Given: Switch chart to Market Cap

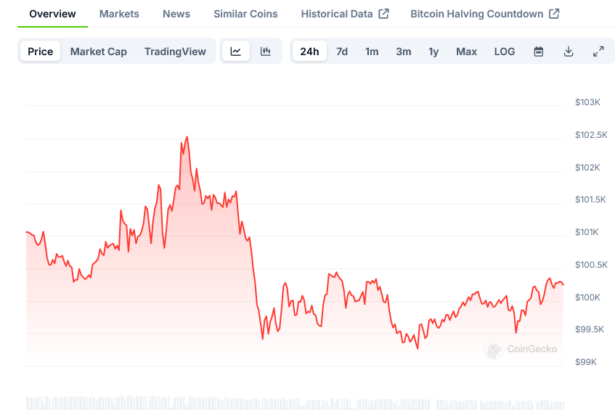Looking at the screenshot, I should pyautogui.click(x=98, y=51).
